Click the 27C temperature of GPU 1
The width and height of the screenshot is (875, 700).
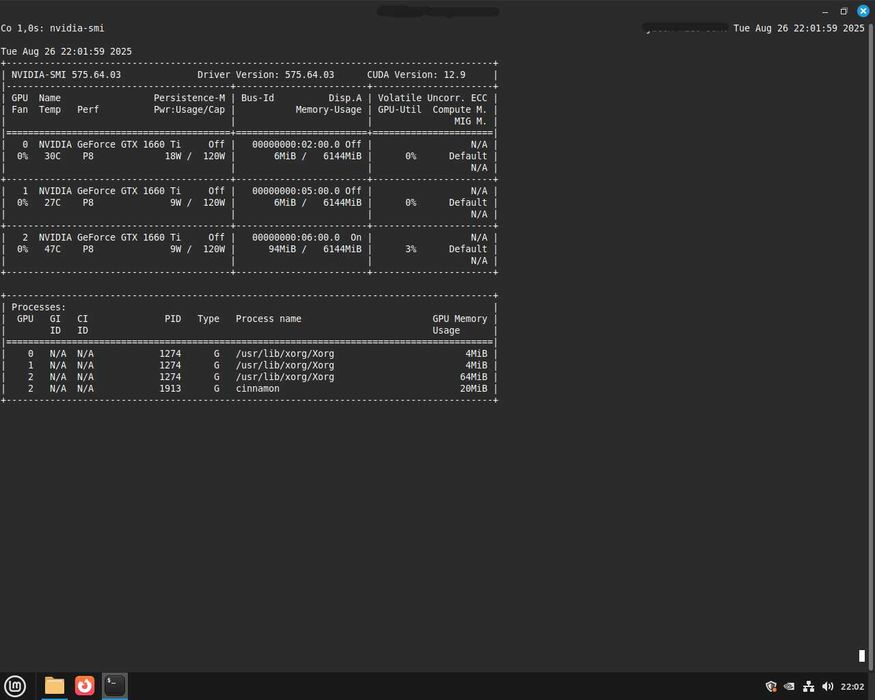52,203
